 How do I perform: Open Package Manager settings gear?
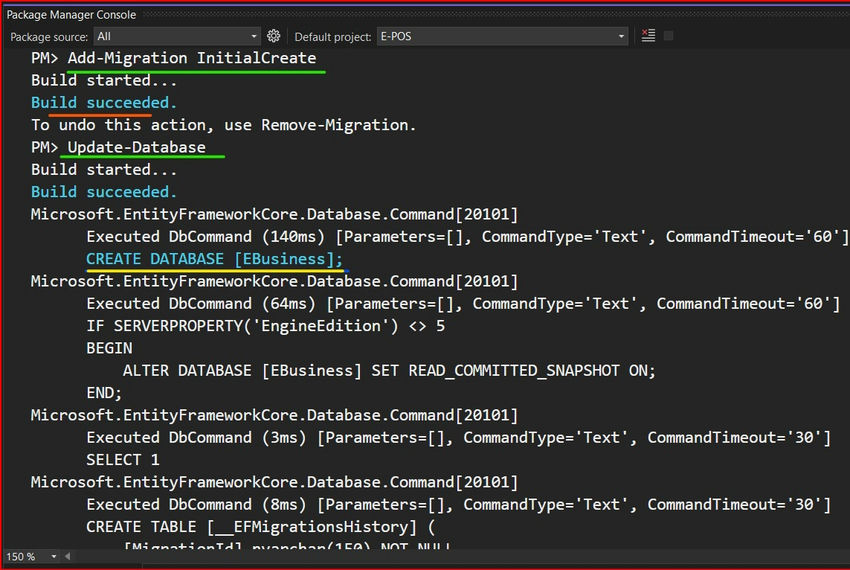click(273, 36)
